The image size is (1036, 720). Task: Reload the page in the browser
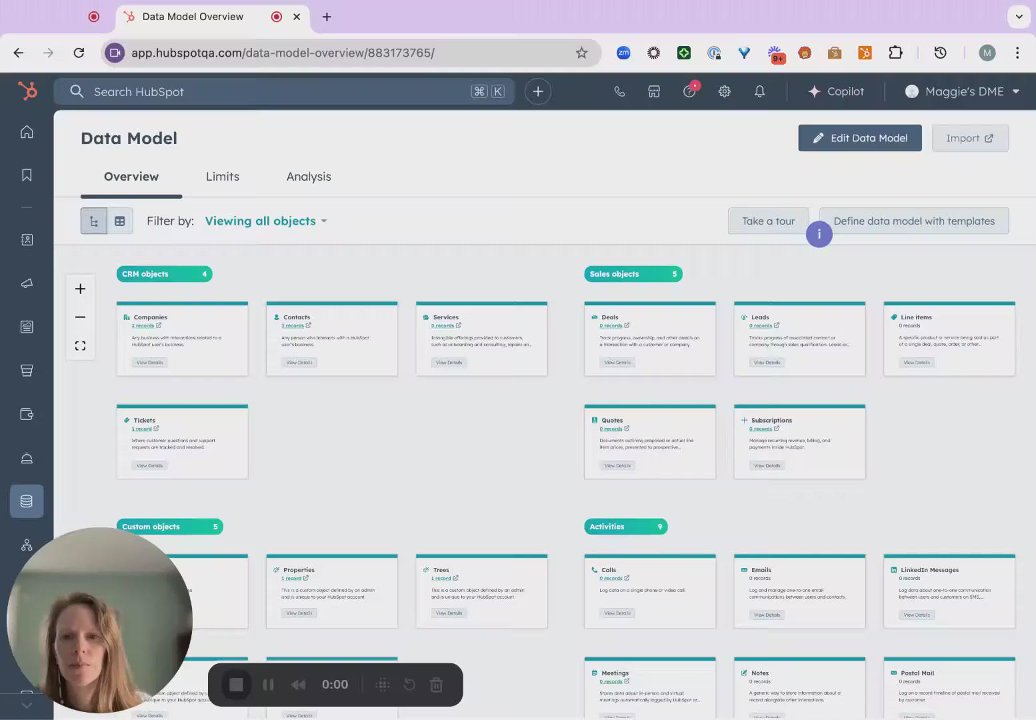point(79,53)
